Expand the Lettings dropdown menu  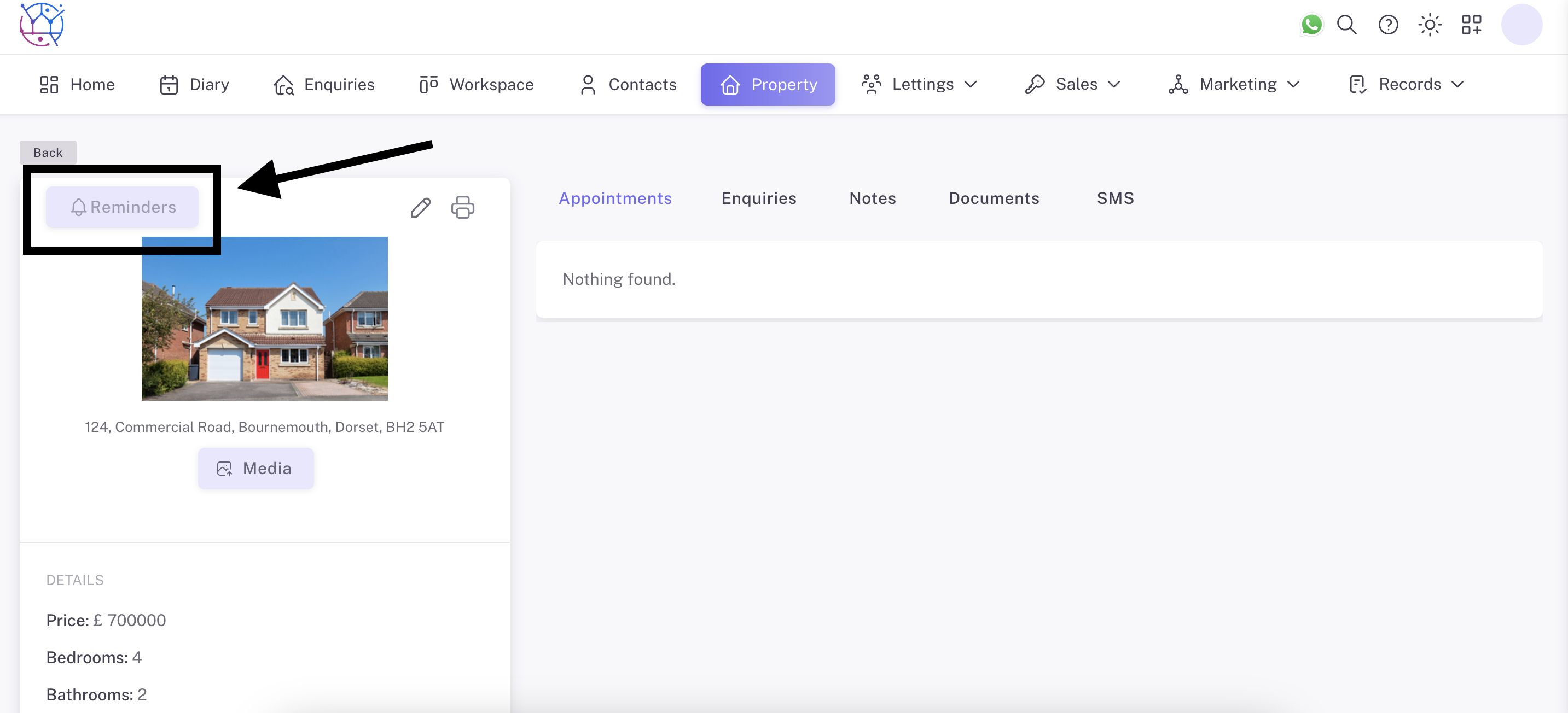point(919,84)
